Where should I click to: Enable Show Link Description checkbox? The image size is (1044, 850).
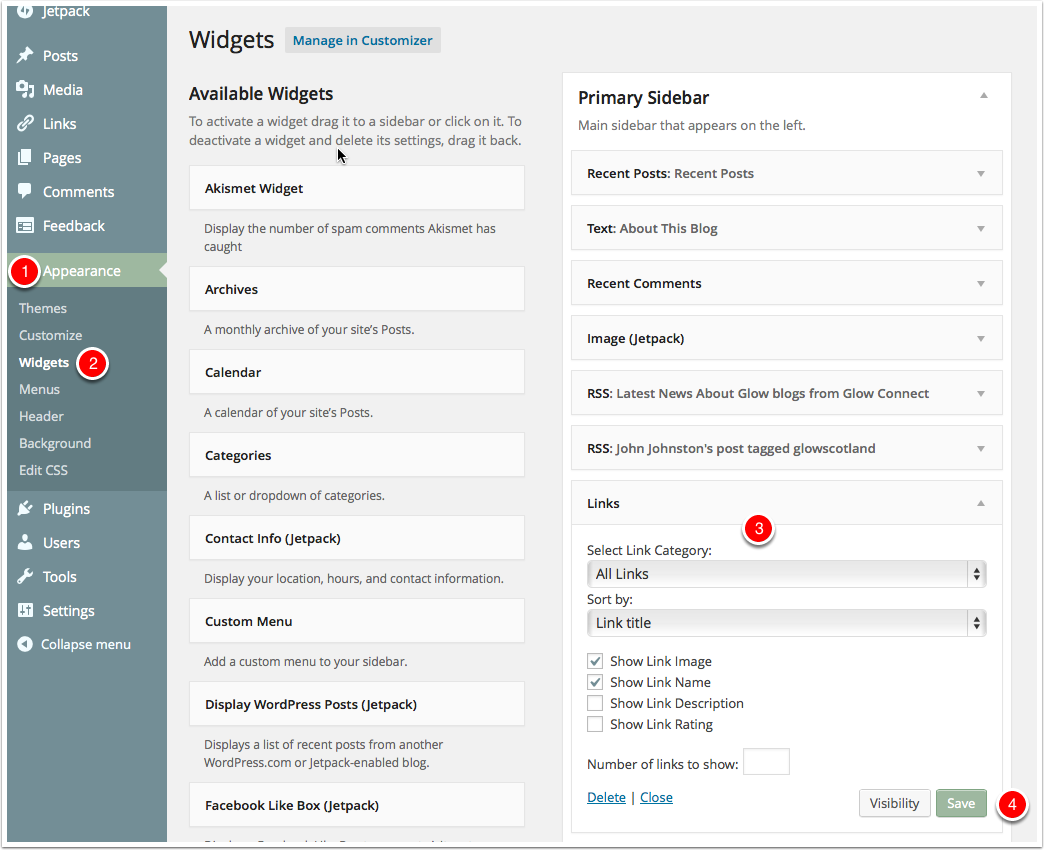tap(595, 703)
